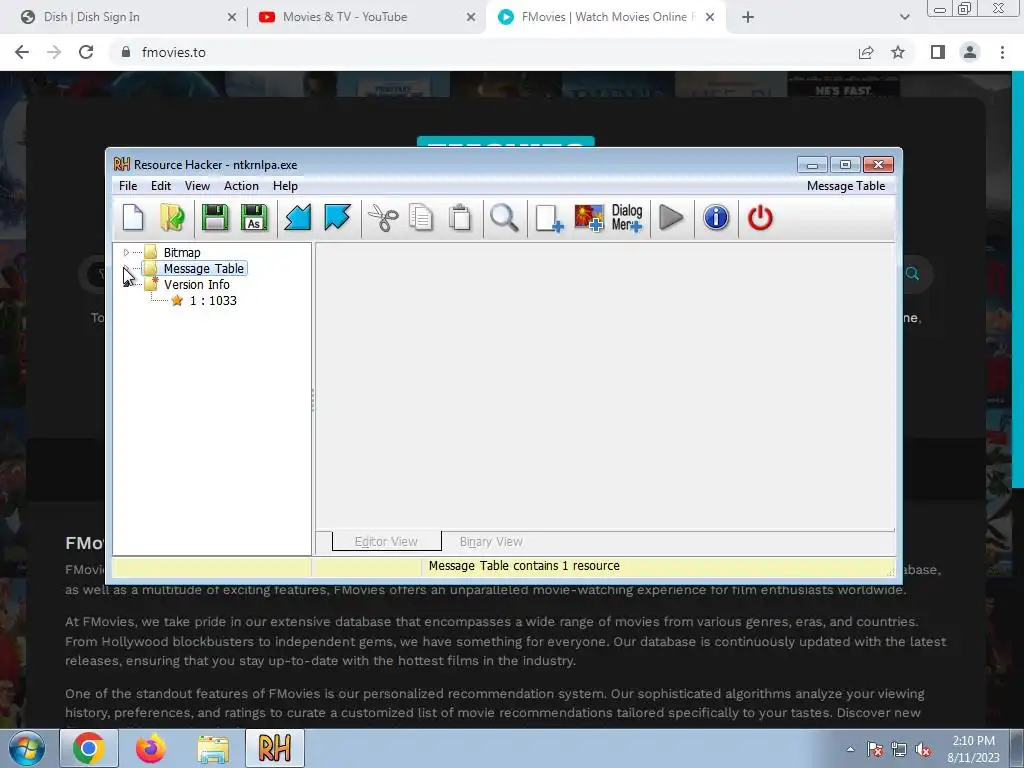Open the Action Center flag tray icon

point(875,749)
